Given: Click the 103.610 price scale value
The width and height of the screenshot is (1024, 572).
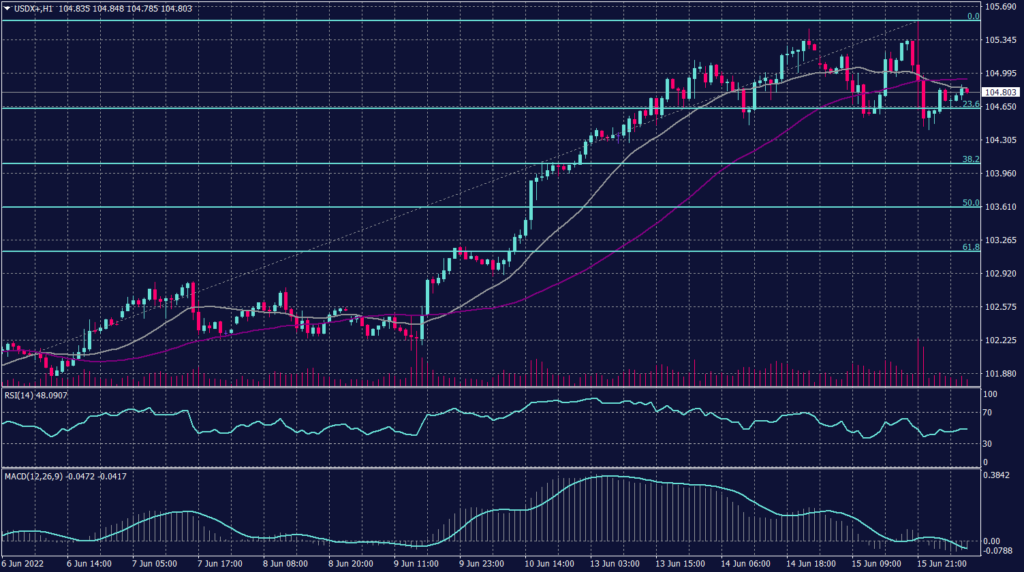Looking at the screenshot, I should click(1002, 206).
